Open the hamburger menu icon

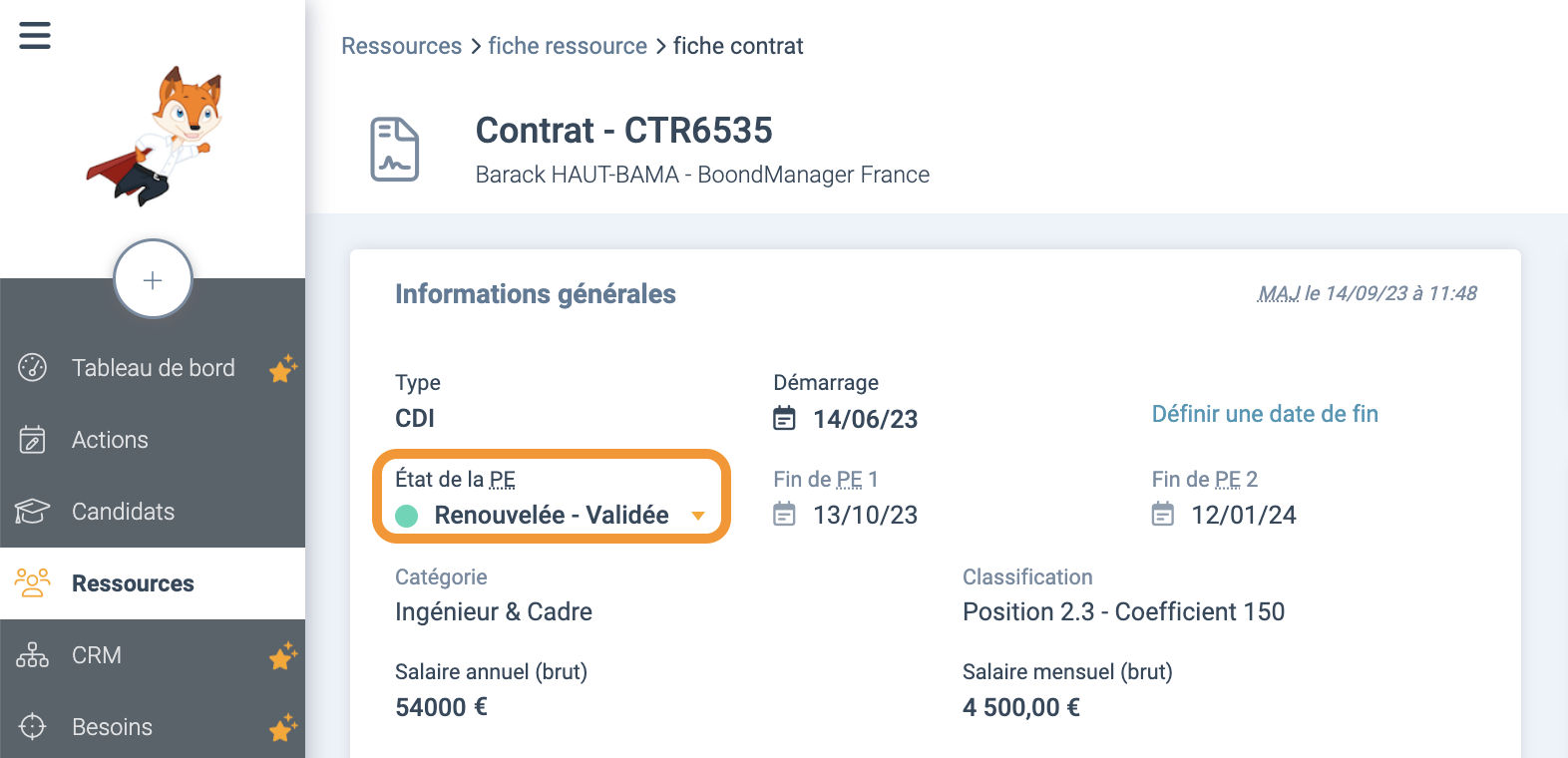[35, 36]
